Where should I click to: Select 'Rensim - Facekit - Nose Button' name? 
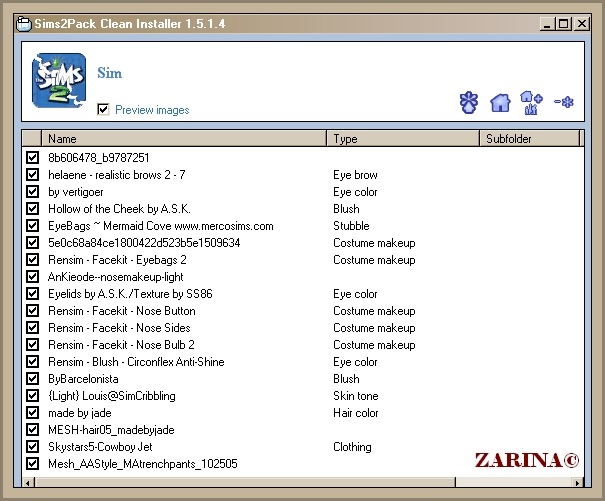(x=122, y=311)
